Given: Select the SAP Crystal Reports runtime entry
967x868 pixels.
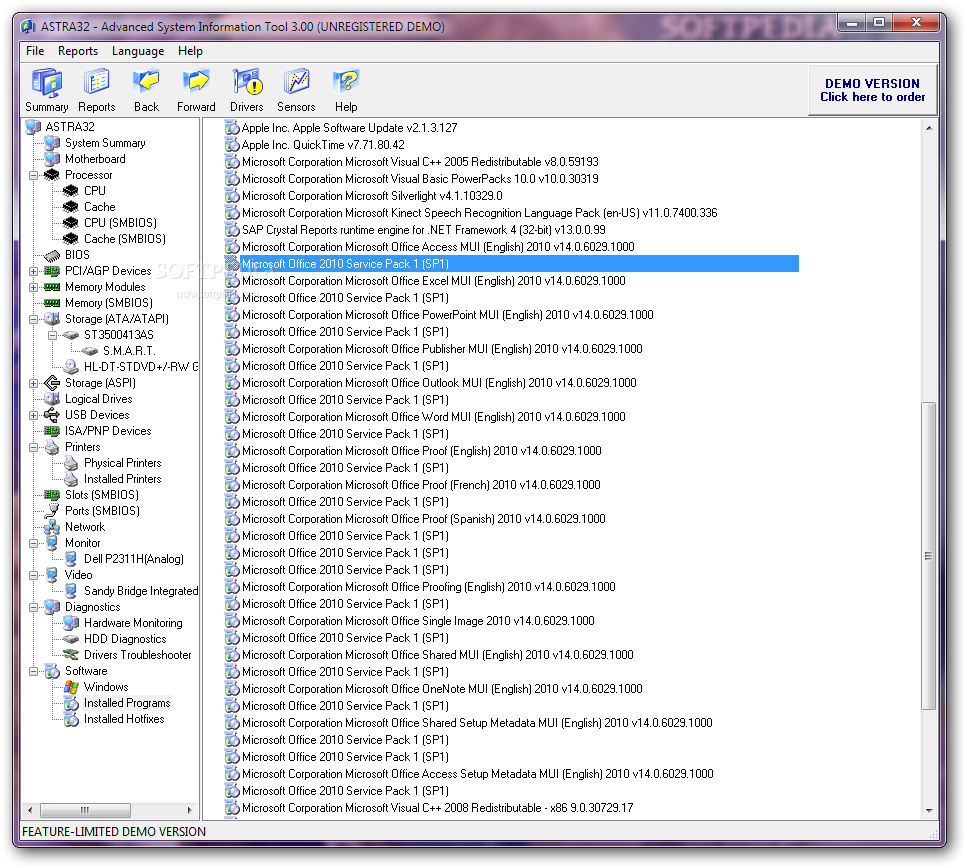Looking at the screenshot, I should 424,230.
